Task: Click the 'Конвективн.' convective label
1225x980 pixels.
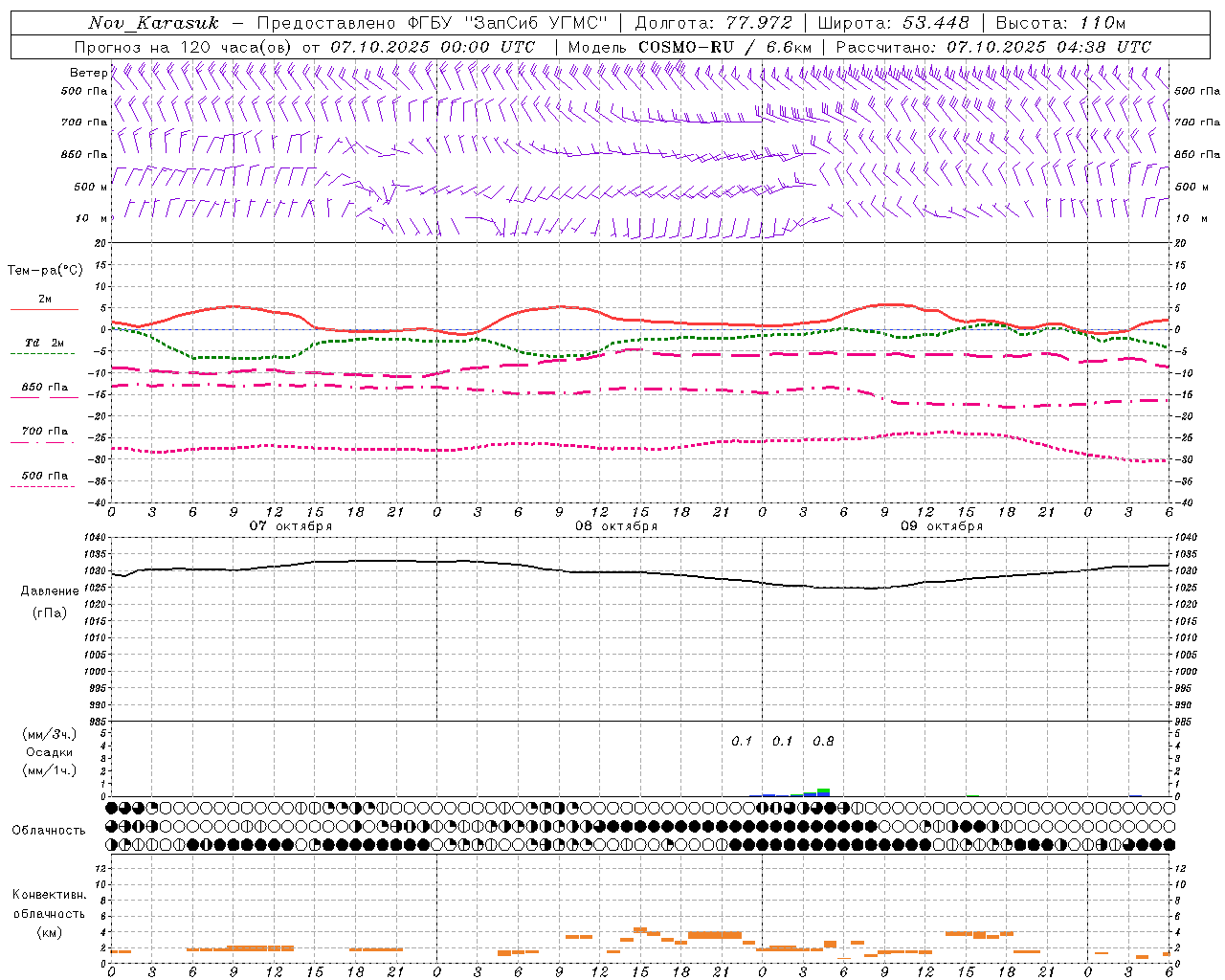Action: [x=50, y=895]
